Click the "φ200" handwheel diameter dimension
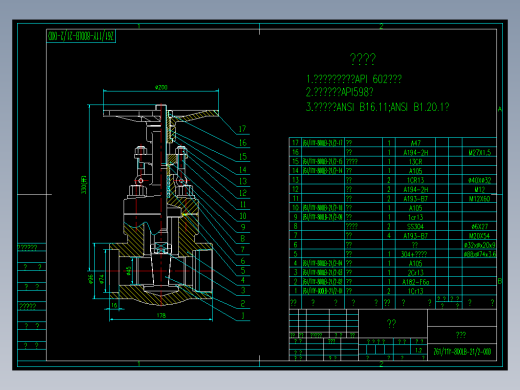Image resolution: width=520 pixels, height=390 pixels. [x=161, y=87]
